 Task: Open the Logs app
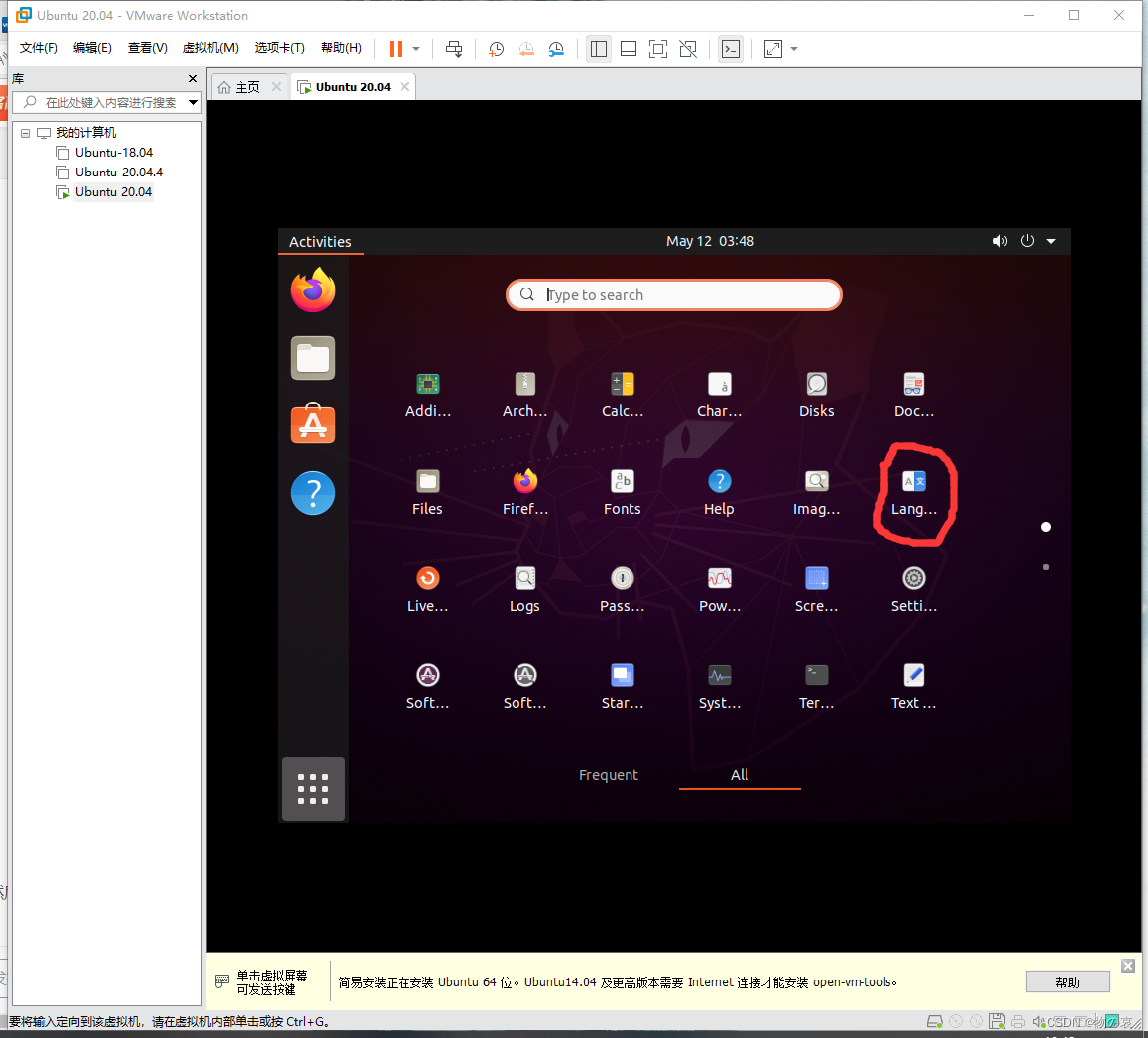525,578
